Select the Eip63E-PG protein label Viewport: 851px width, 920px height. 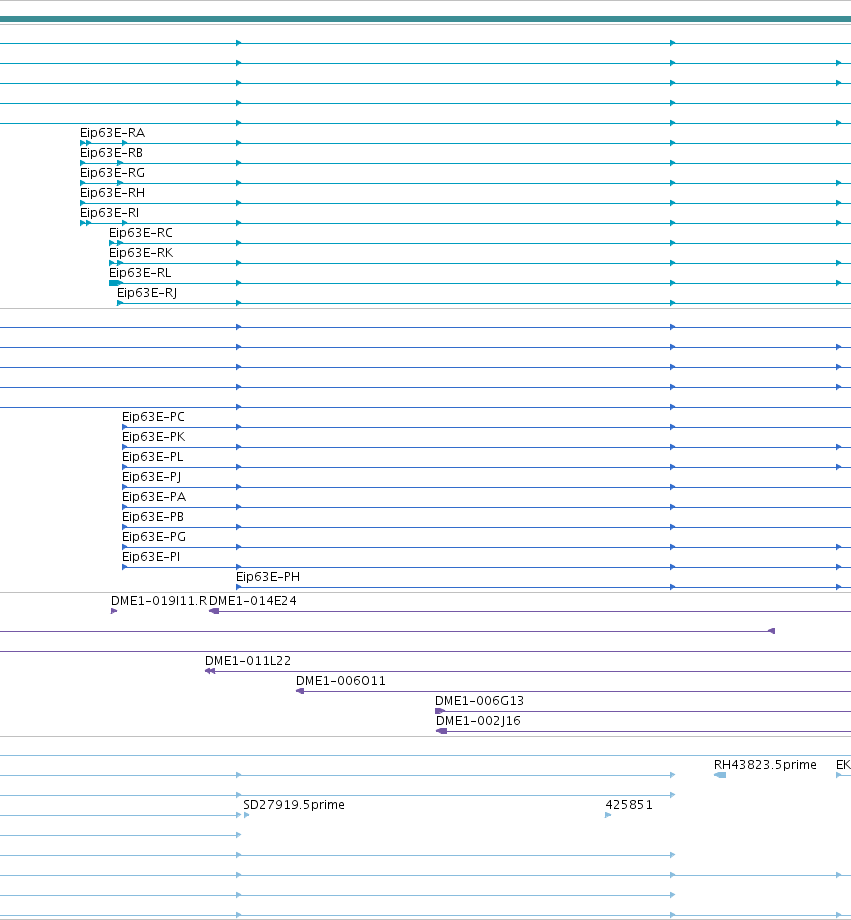(154, 536)
